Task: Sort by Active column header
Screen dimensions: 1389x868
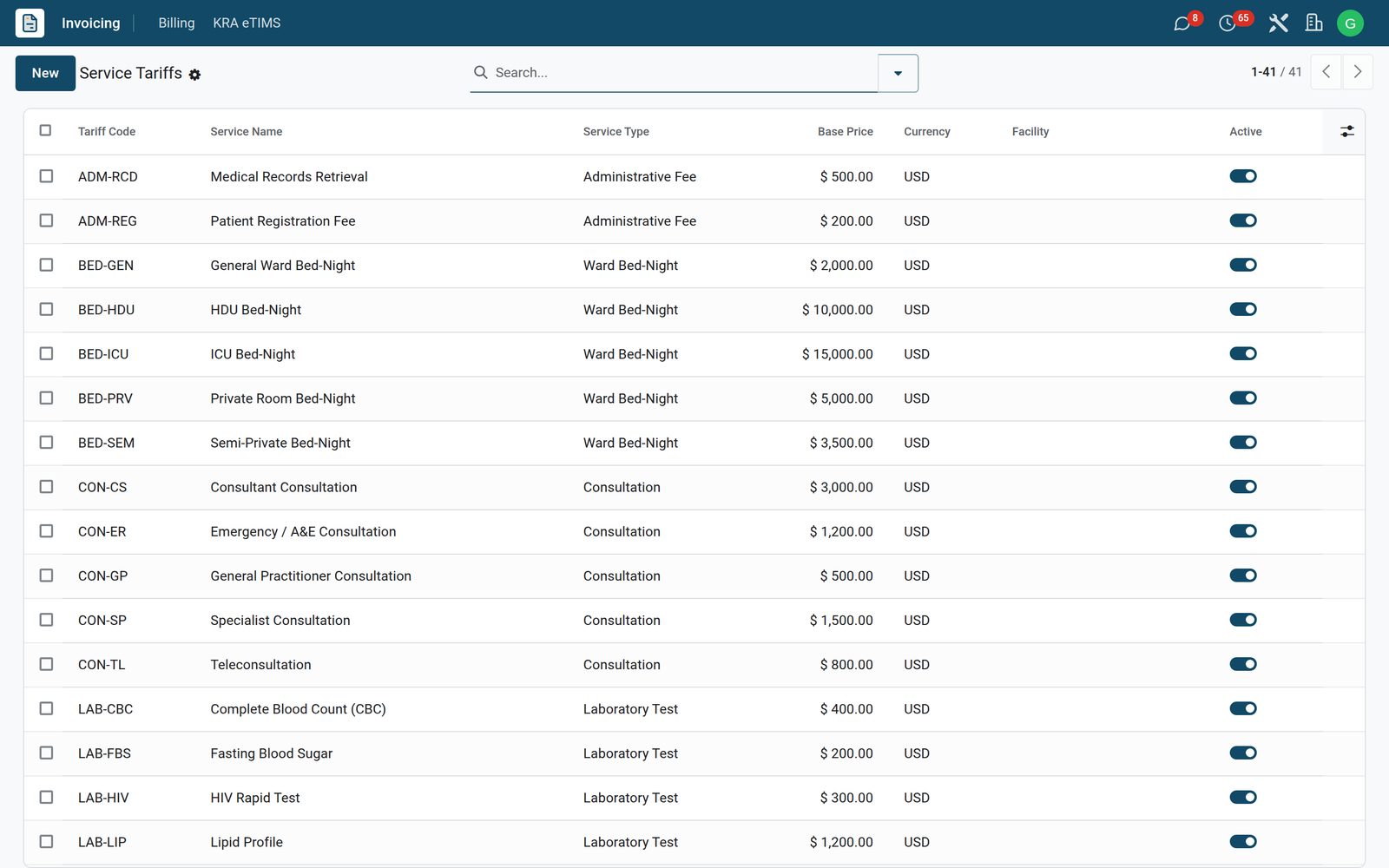Action: click(1246, 131)
